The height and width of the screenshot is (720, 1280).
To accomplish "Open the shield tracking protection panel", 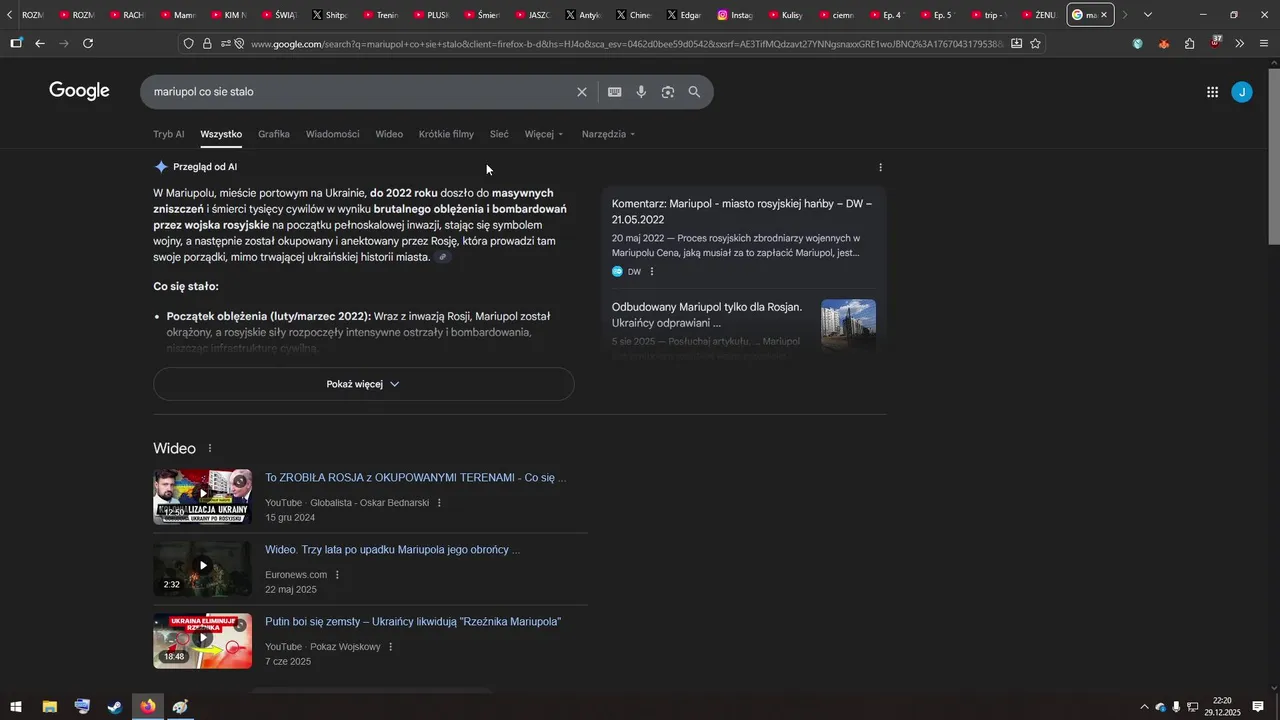I will [188, 43].
